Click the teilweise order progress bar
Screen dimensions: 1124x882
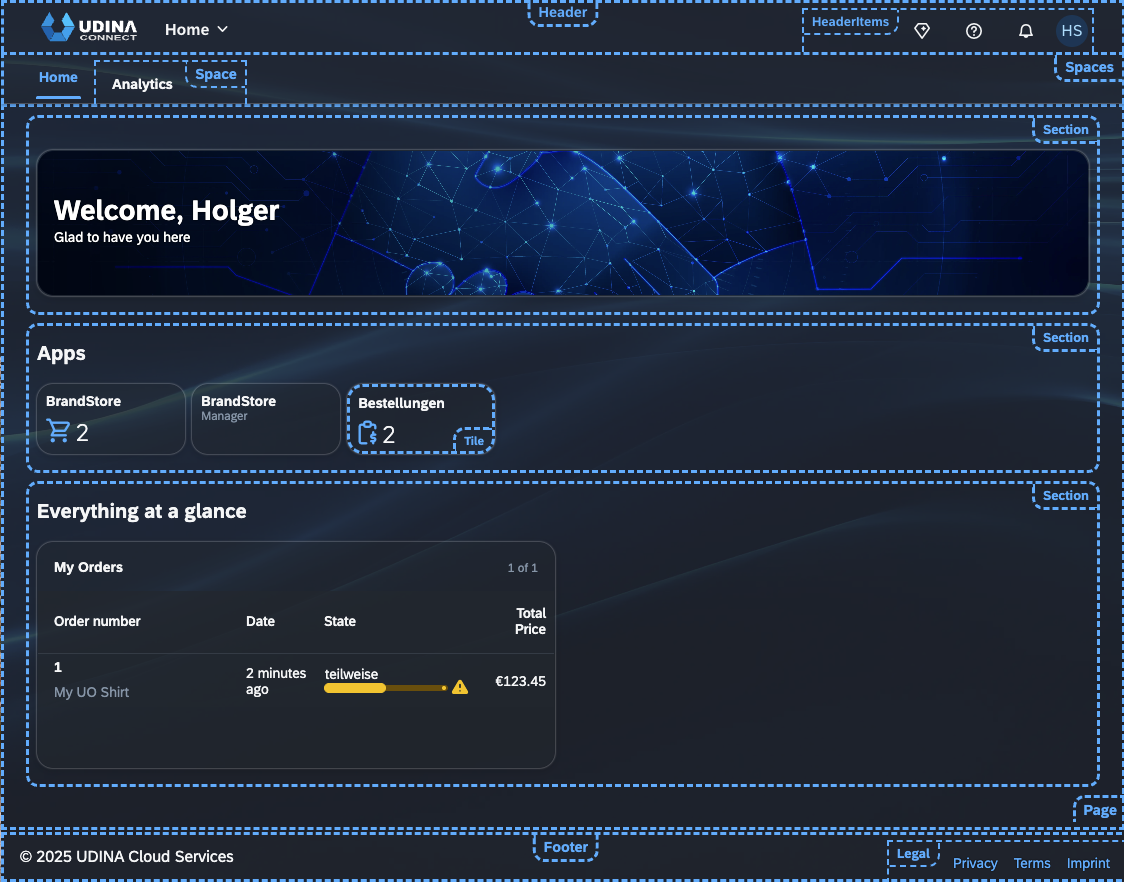tap(384, 688)
